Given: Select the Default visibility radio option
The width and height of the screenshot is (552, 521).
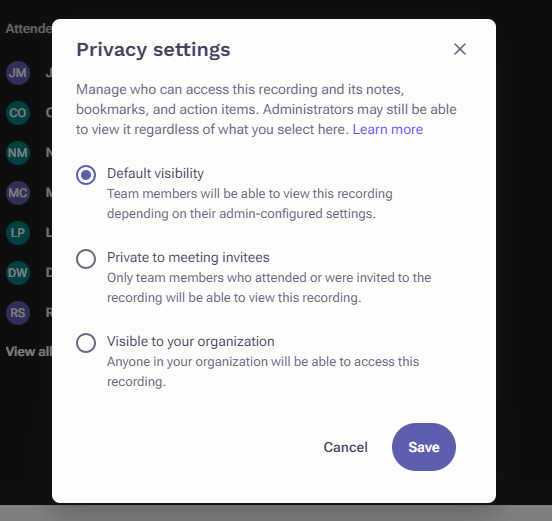Looking at the screenshot, I should click(86, 175).
